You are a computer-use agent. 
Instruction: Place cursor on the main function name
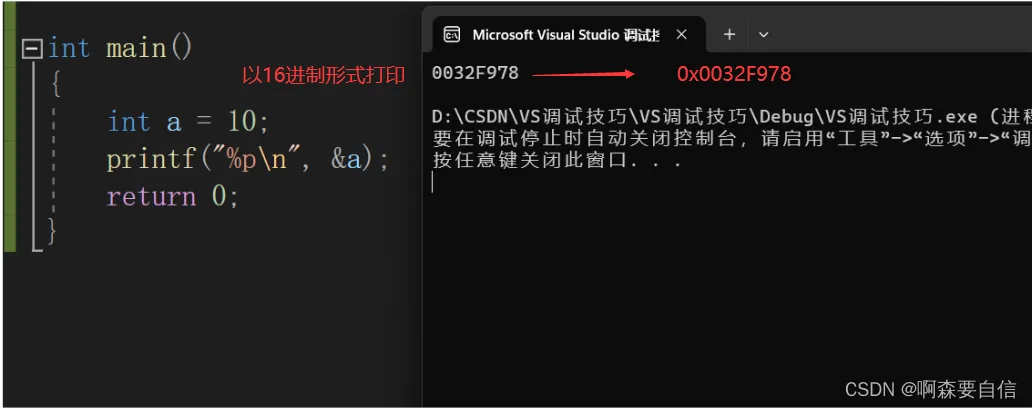tap(138, 47)
